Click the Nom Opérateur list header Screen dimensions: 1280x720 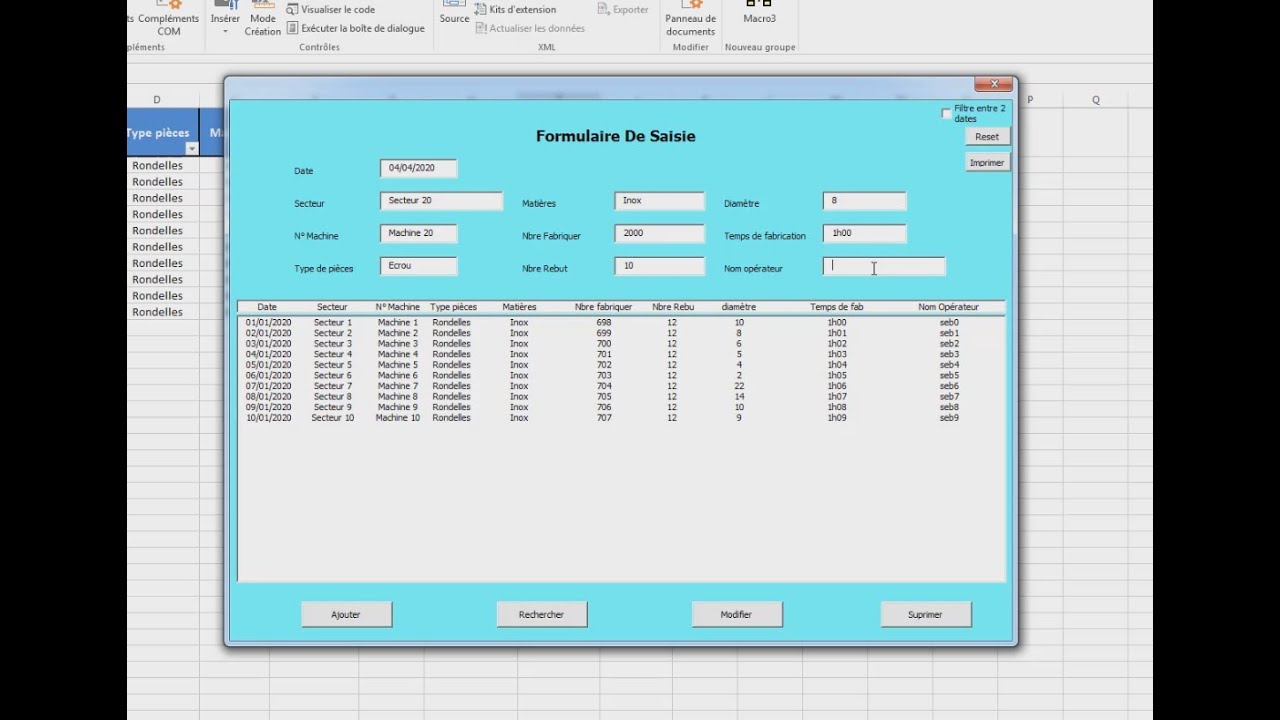tap(948, 307)
